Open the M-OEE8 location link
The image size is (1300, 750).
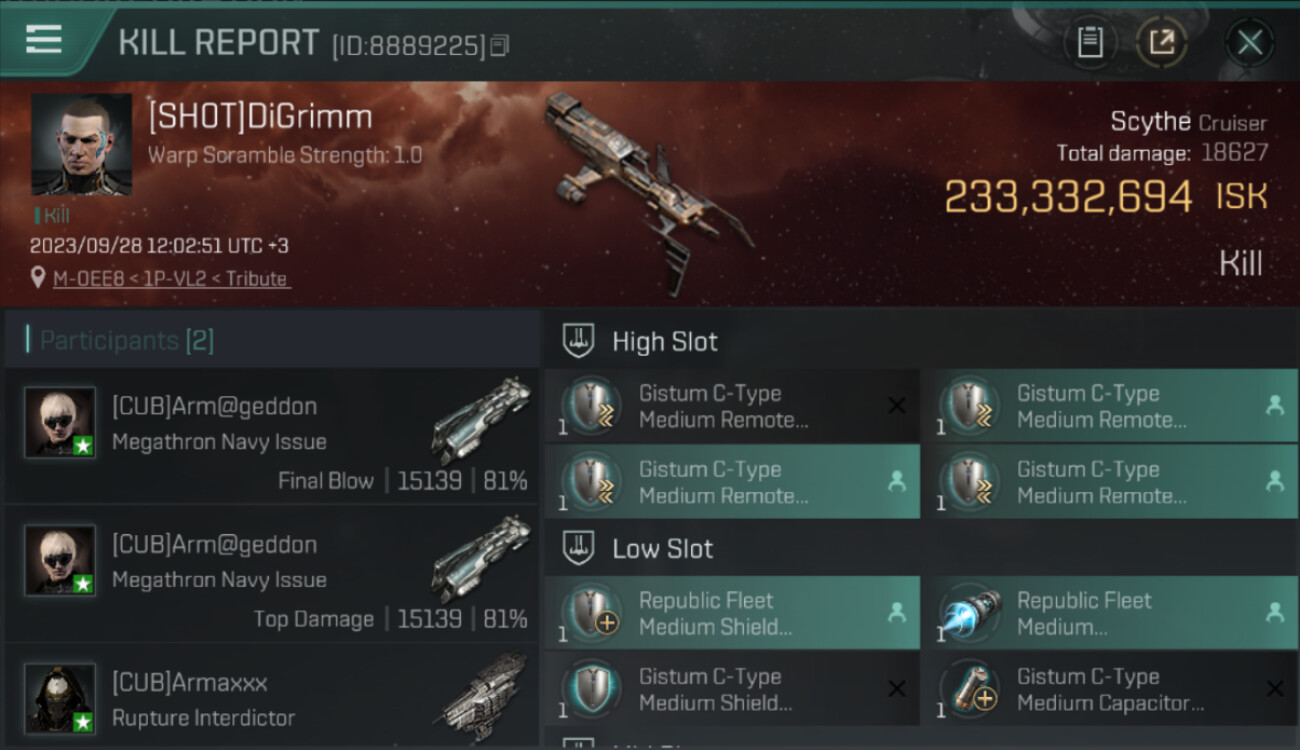pos(171,279)
